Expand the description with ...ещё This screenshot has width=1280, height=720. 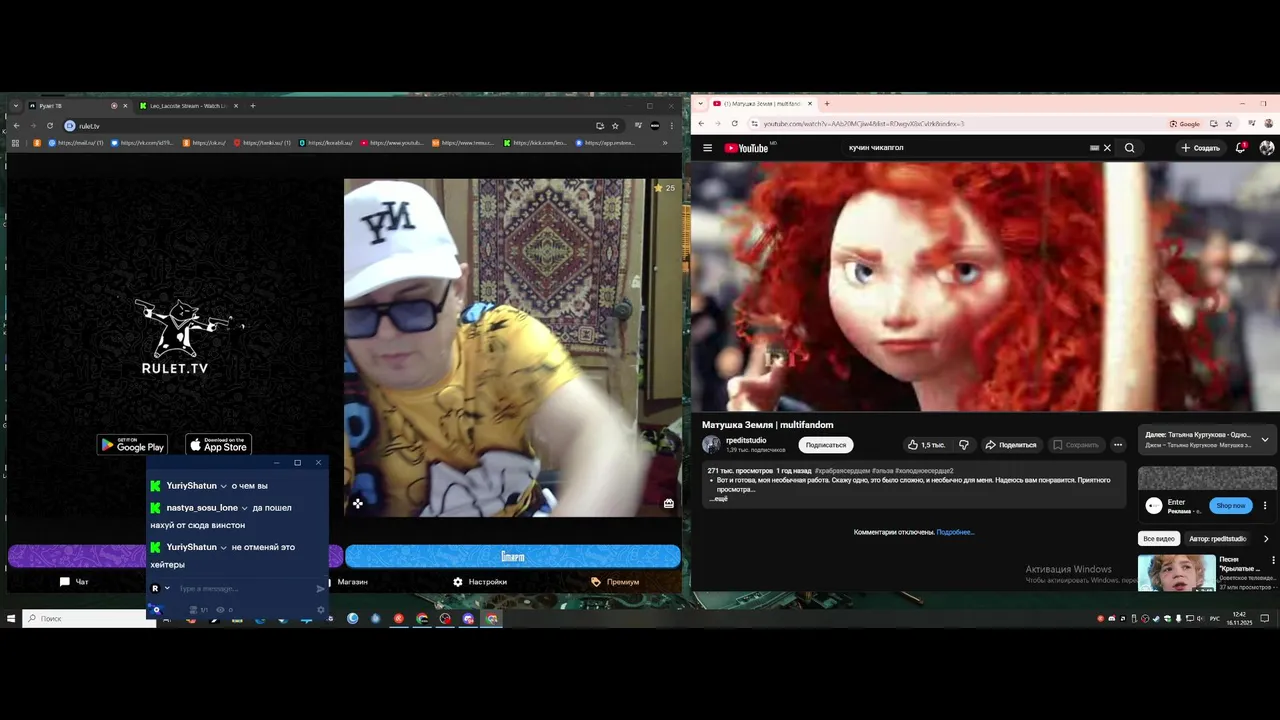point(719,498)
